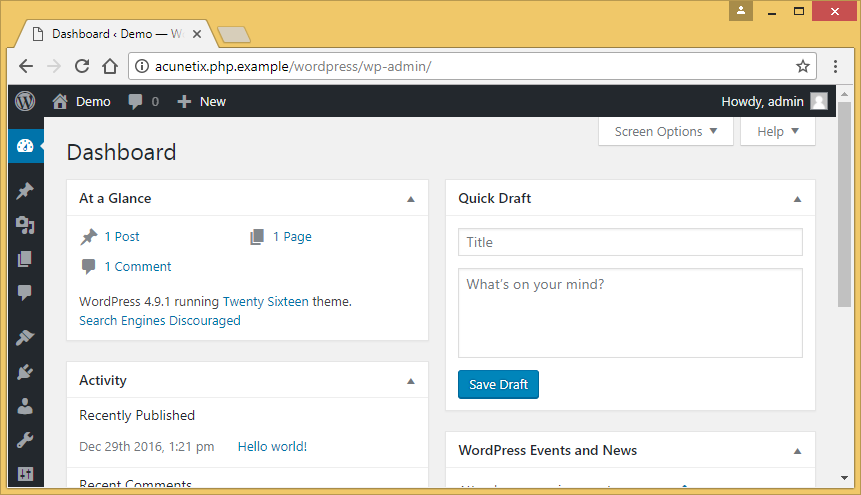Viewport: 861px width, 495px height.
Task: Click the Save Draft button
Action: [x=498, y=385]
